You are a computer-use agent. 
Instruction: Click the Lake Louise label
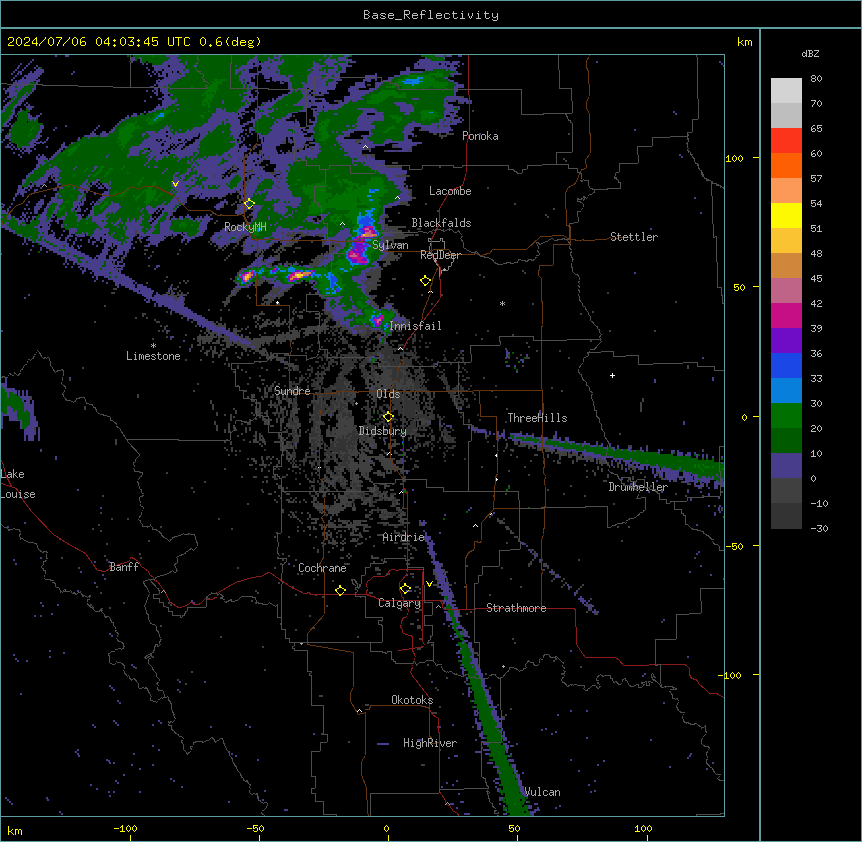(x=18, y=484)
